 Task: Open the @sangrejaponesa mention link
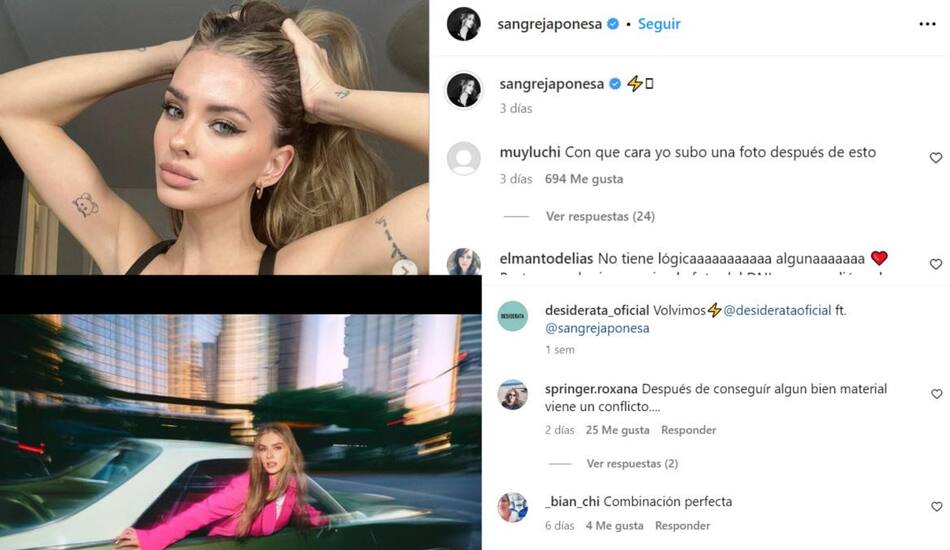point(597,328)
